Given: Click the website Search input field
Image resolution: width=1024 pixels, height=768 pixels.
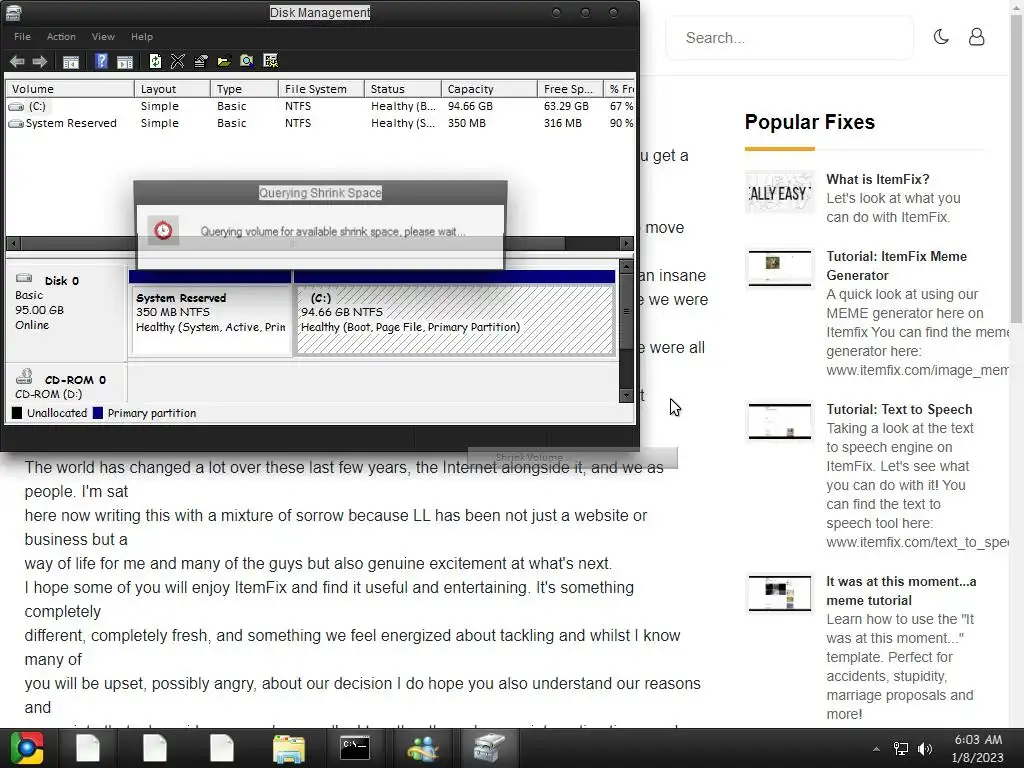Looking at the screenshot, I should pos(789,38).
